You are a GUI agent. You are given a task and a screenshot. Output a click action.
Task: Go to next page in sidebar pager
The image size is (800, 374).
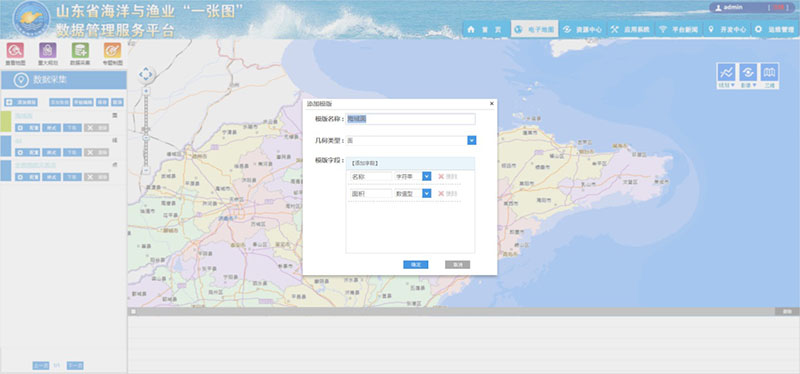coord(75,365)
